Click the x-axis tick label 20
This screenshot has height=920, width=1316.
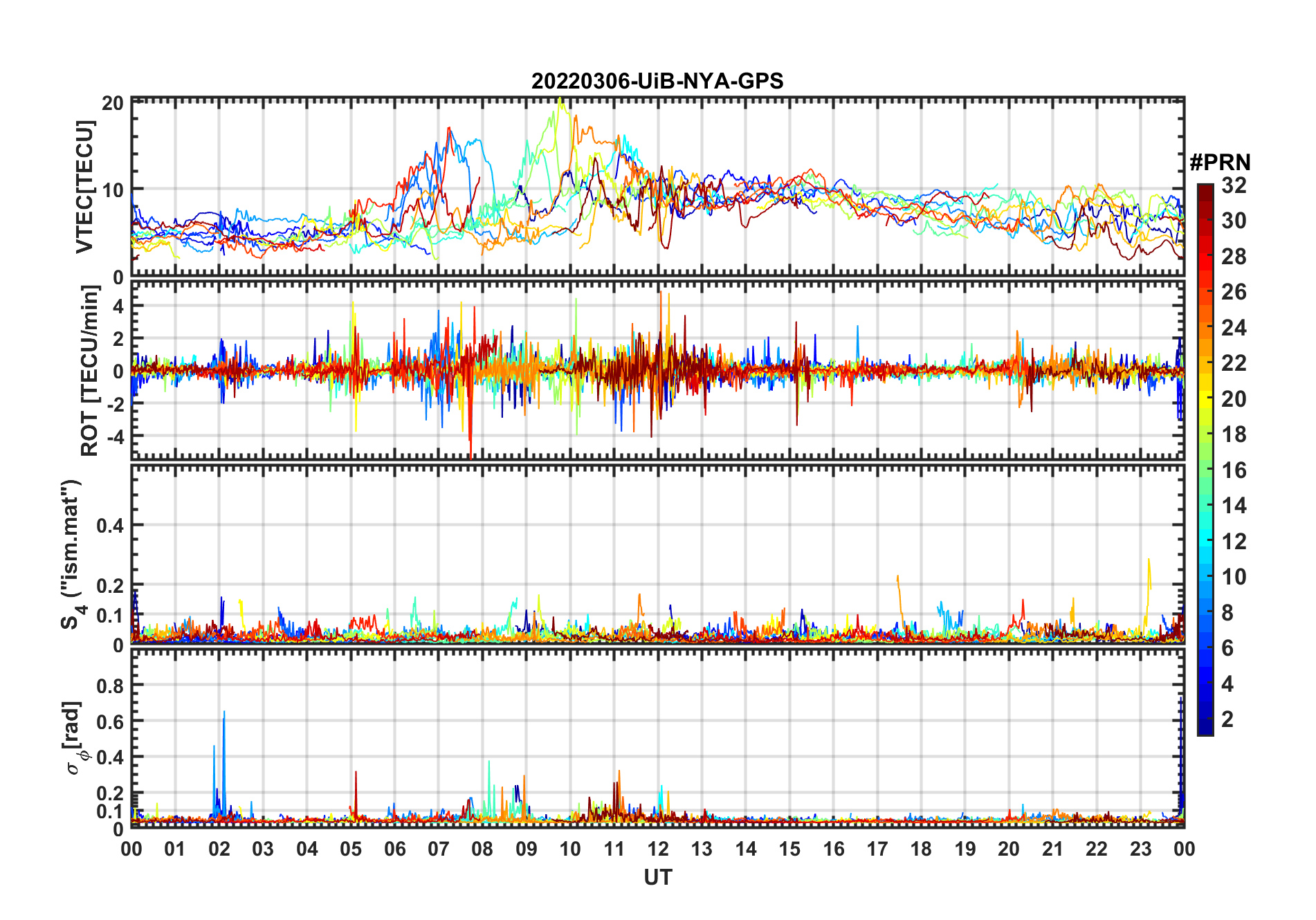point(1009,849)
